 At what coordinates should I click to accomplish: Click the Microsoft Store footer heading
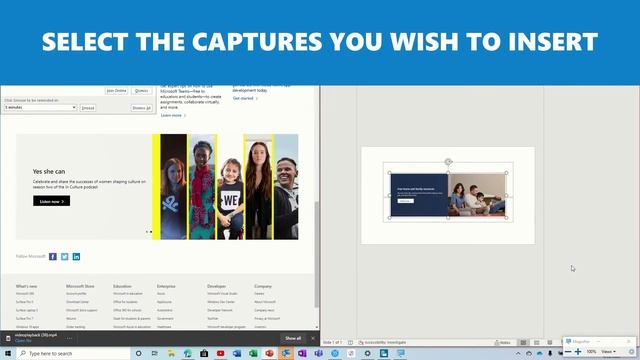(x=80, y=286)
